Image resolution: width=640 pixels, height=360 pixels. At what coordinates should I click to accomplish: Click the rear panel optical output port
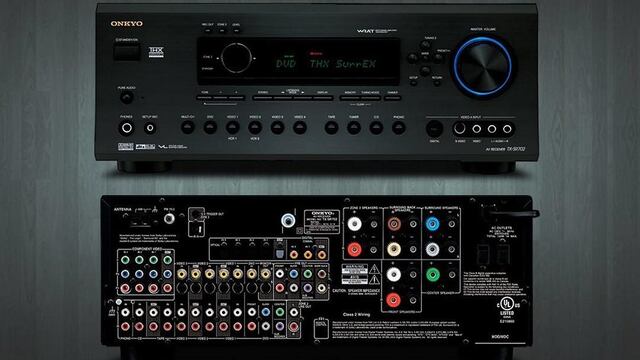[x=280, y=254]
